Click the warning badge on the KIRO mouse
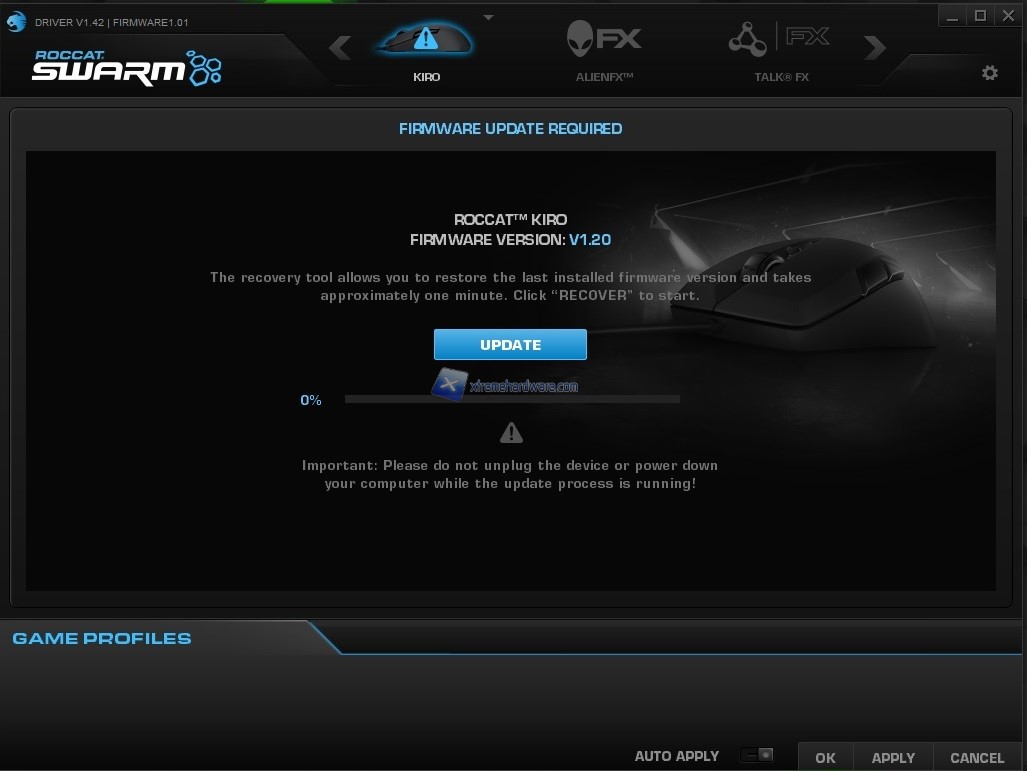Viewport: 1027px width, 771px height. click(425, 38)
